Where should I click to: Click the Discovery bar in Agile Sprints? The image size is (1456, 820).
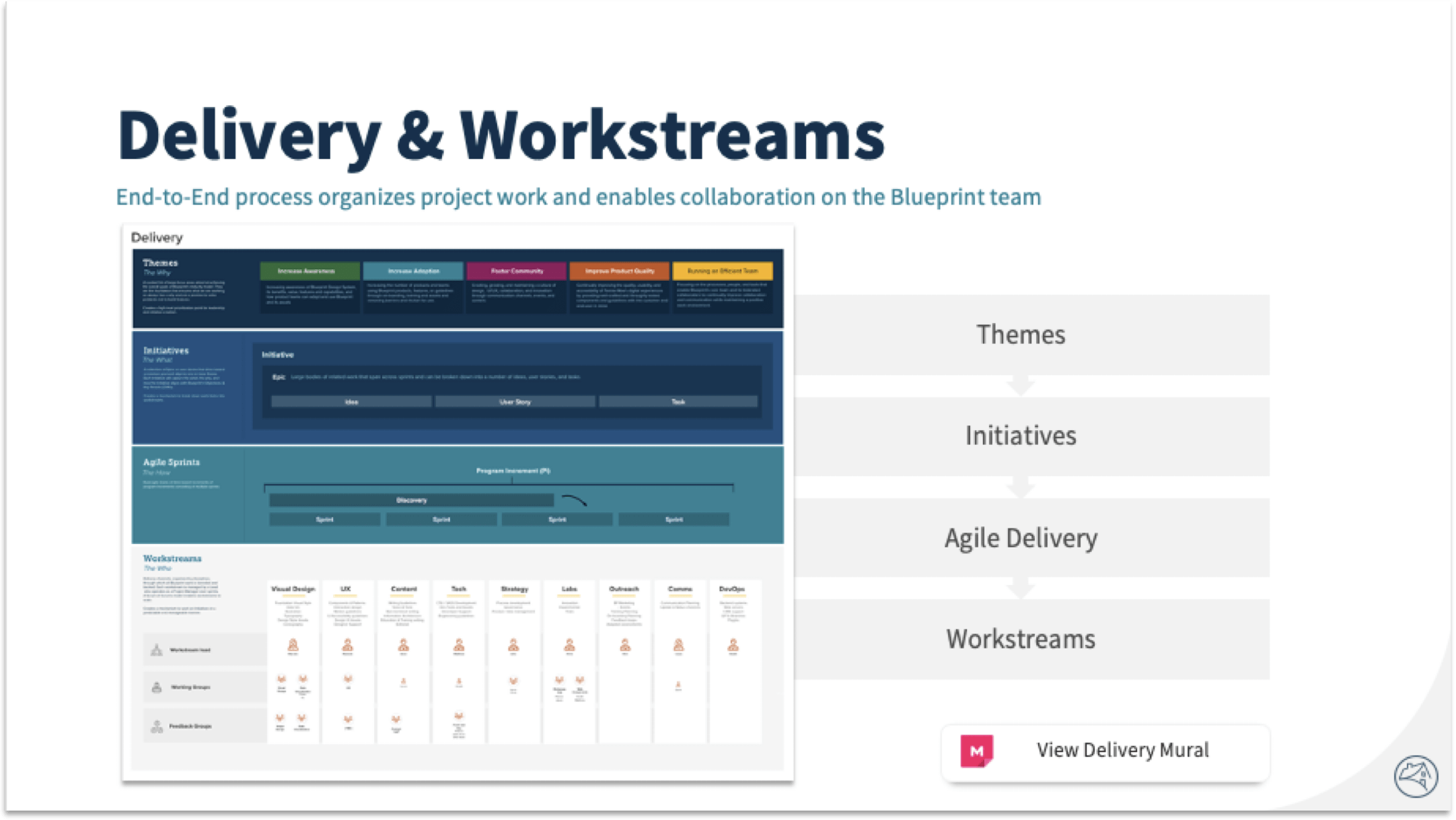[x=411, y=500]
